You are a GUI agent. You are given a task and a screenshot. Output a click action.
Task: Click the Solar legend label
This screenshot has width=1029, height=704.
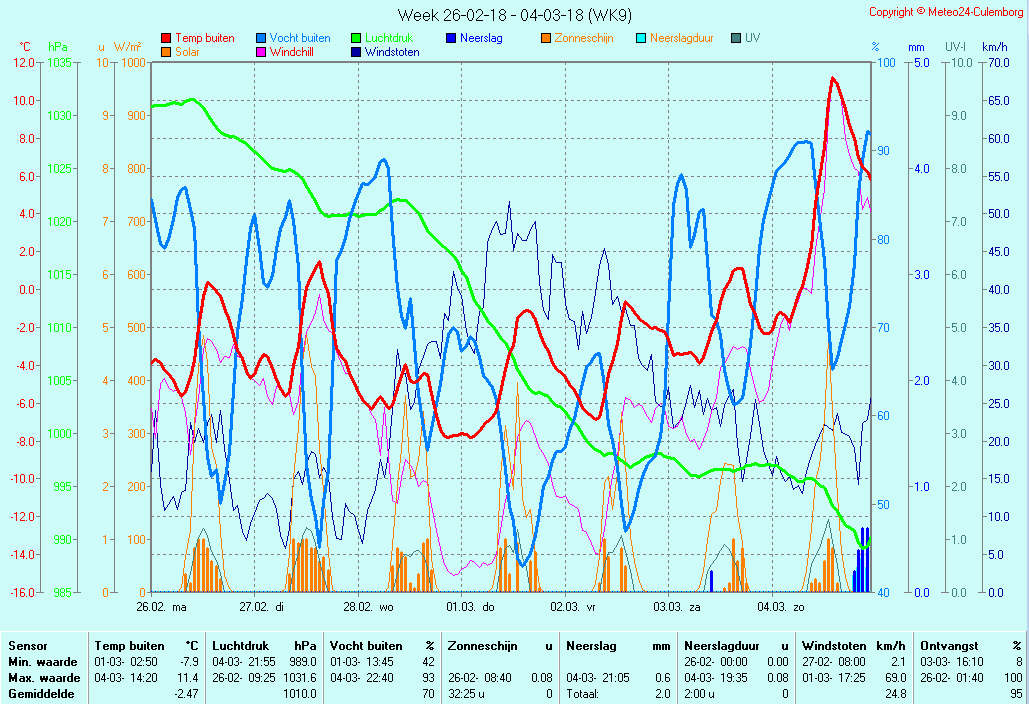[187, 52]
